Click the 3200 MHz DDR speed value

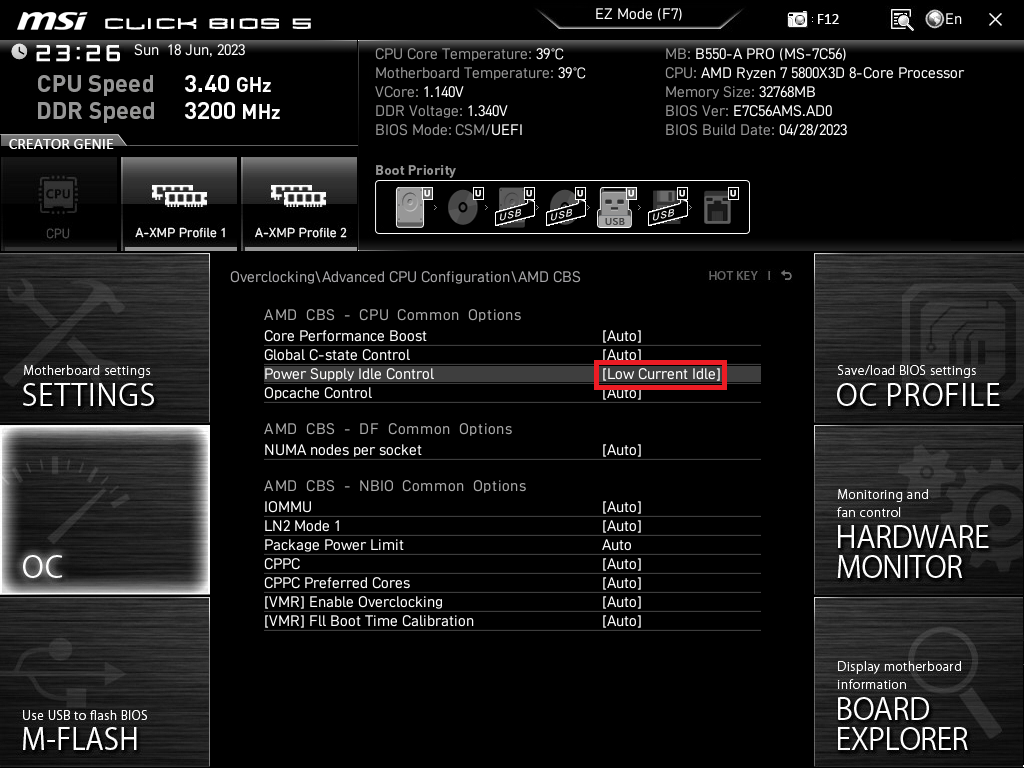232,111
